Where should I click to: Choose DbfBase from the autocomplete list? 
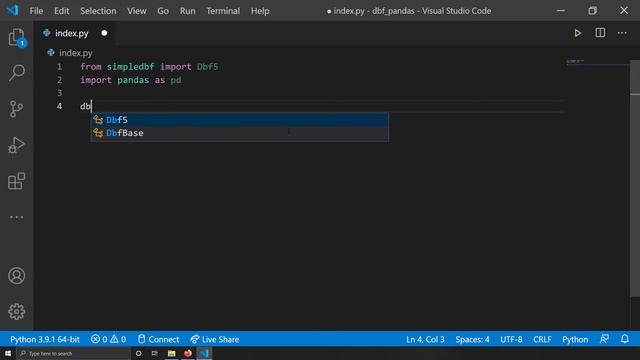click(239, 133)
